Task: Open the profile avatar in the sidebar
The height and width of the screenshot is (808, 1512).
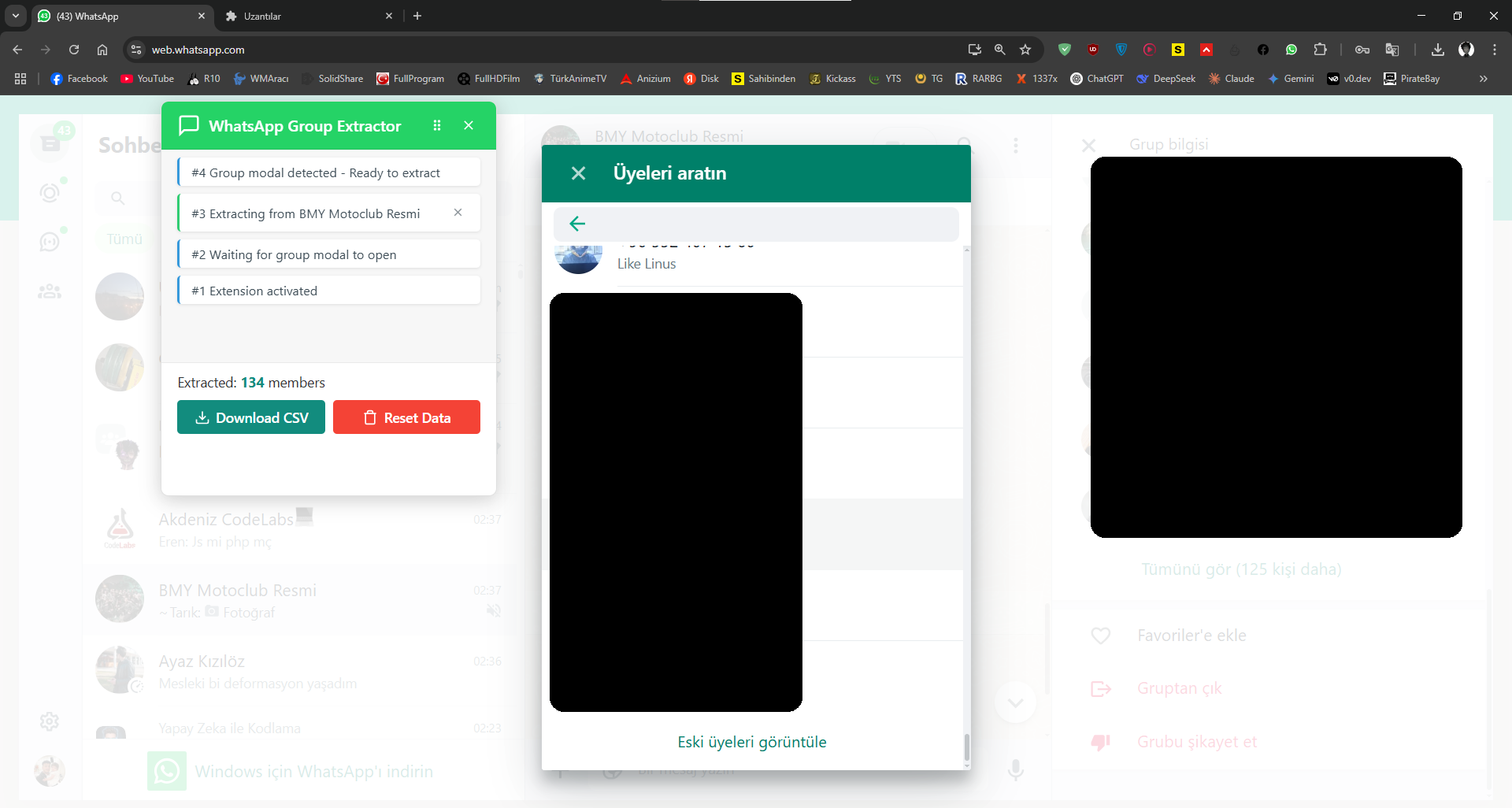Action: (x=50, y=771)
